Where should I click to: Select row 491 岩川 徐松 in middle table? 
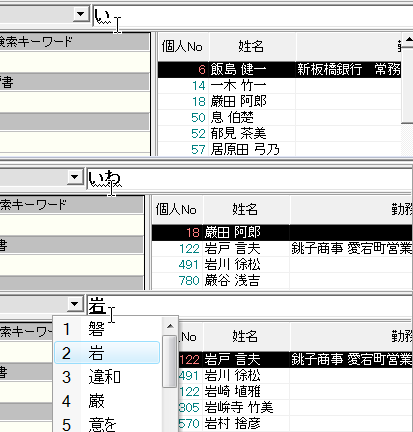click(x=282, y=265)
